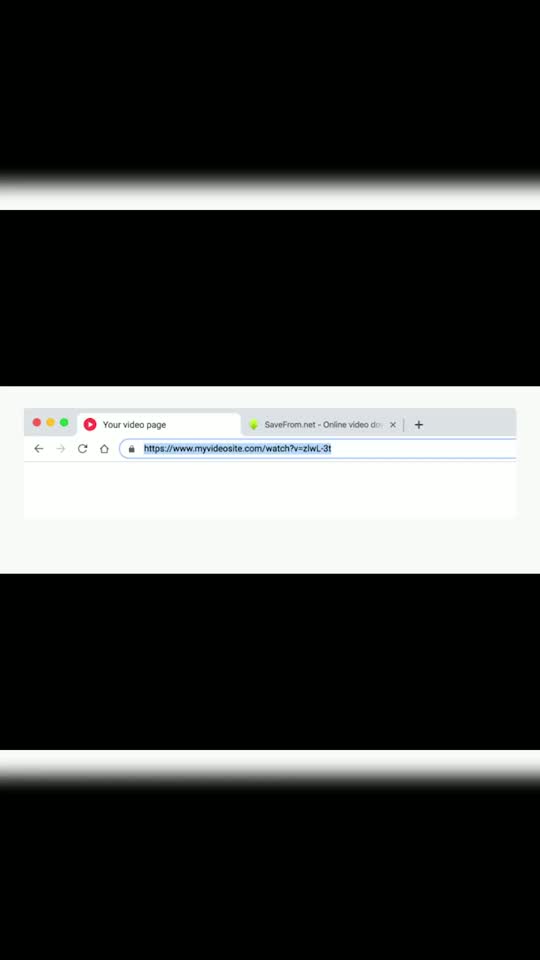Go back with the left arrow button
Image resolution: width=540 pixels, height=960 pixels.
pos(39,449)
